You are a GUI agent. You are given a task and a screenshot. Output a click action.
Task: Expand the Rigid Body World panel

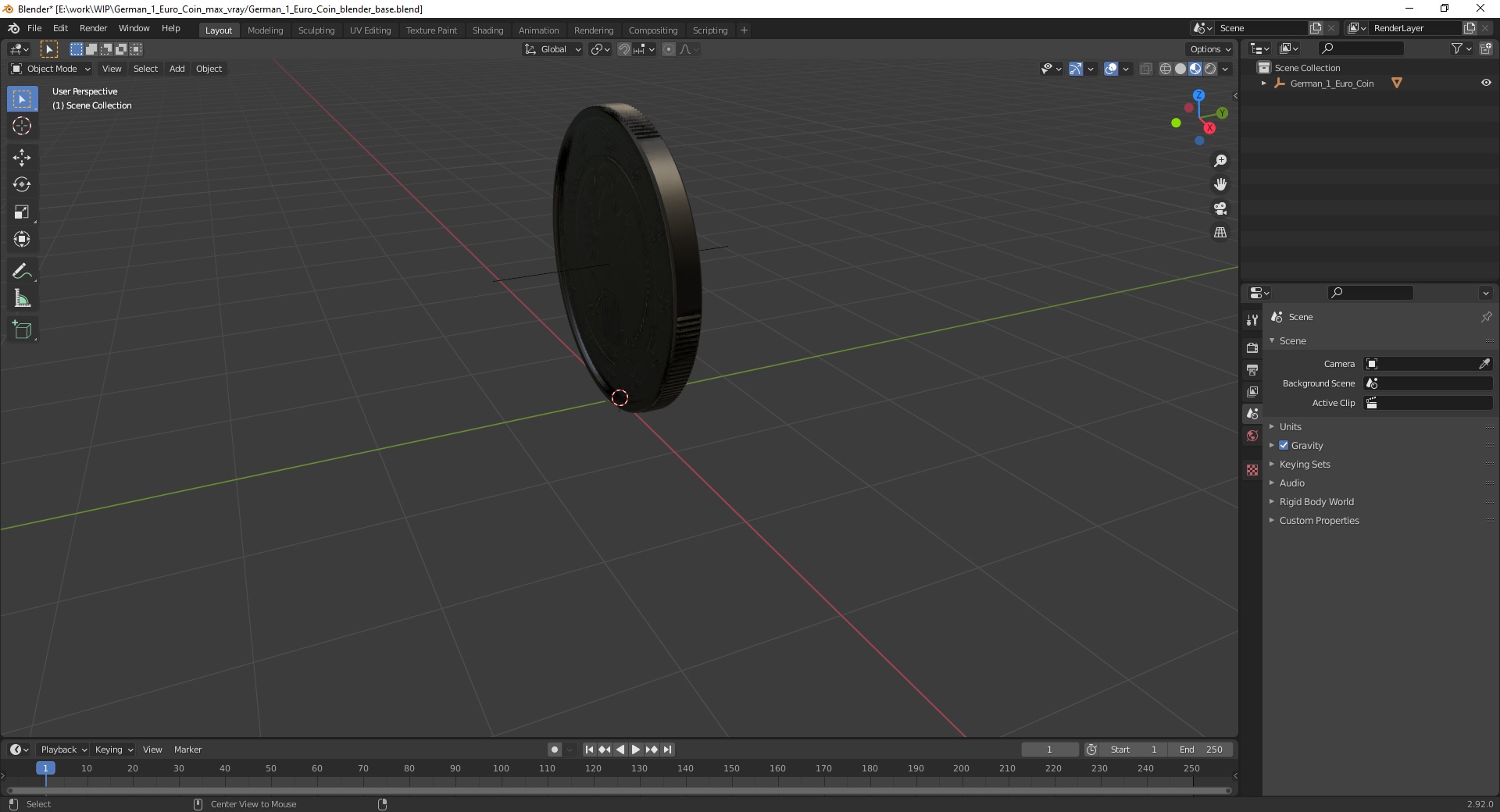pos(1316,501)
